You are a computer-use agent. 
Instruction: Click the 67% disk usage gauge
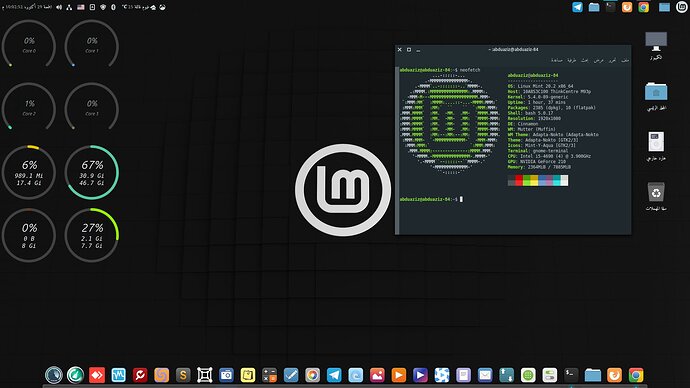[92, 172]
